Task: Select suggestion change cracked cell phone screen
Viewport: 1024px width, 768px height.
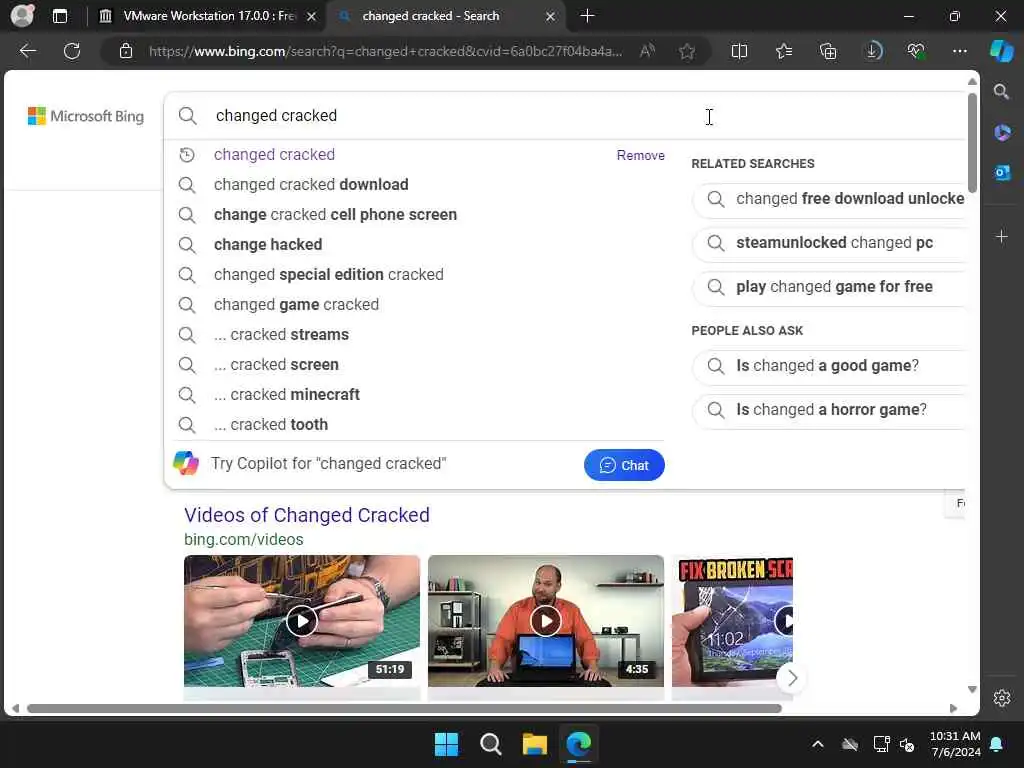Action: coord(335,215)
